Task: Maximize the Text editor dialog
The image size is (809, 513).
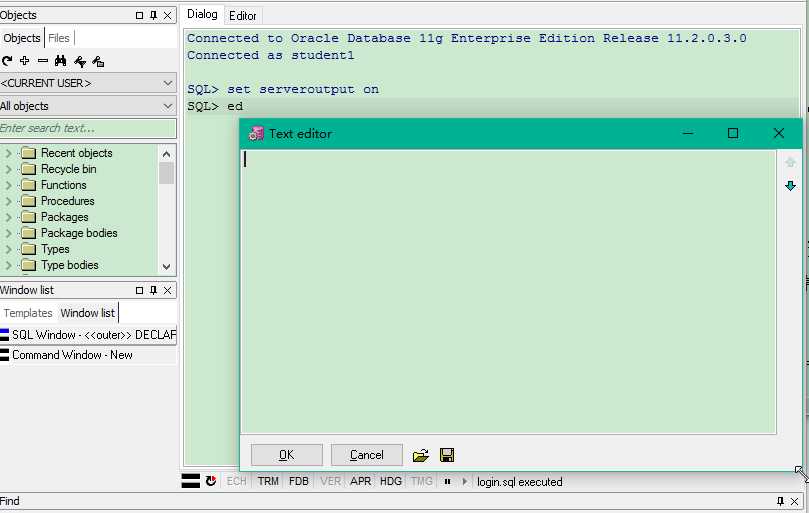Action: pos(733,133)
